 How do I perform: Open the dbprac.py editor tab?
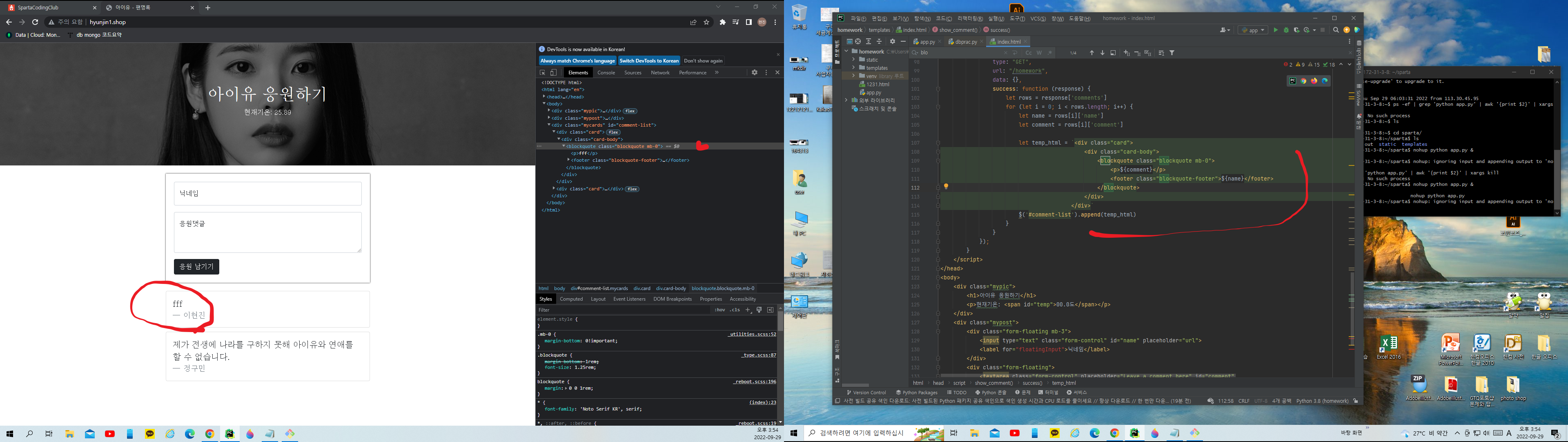965,41
